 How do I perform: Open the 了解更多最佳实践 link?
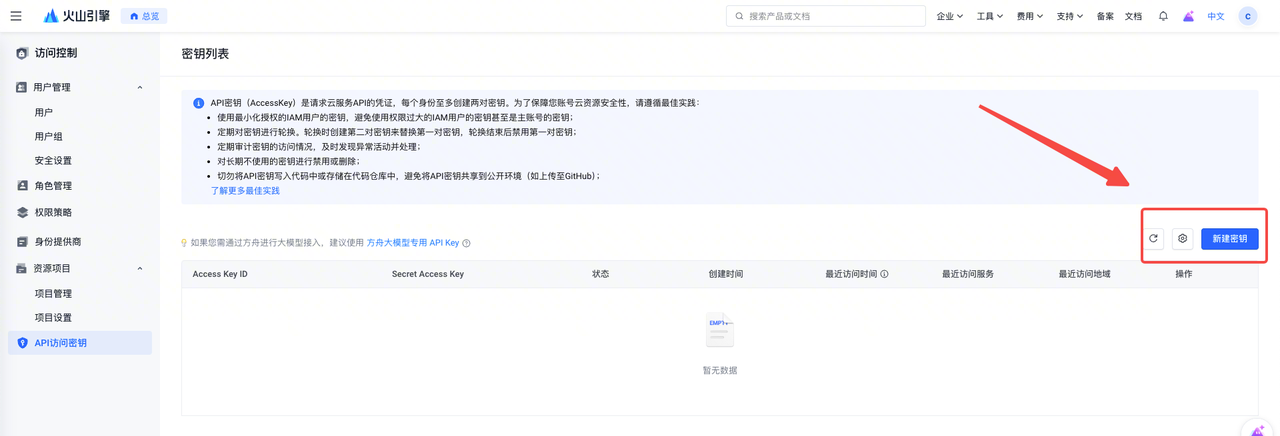pos(245,191)
